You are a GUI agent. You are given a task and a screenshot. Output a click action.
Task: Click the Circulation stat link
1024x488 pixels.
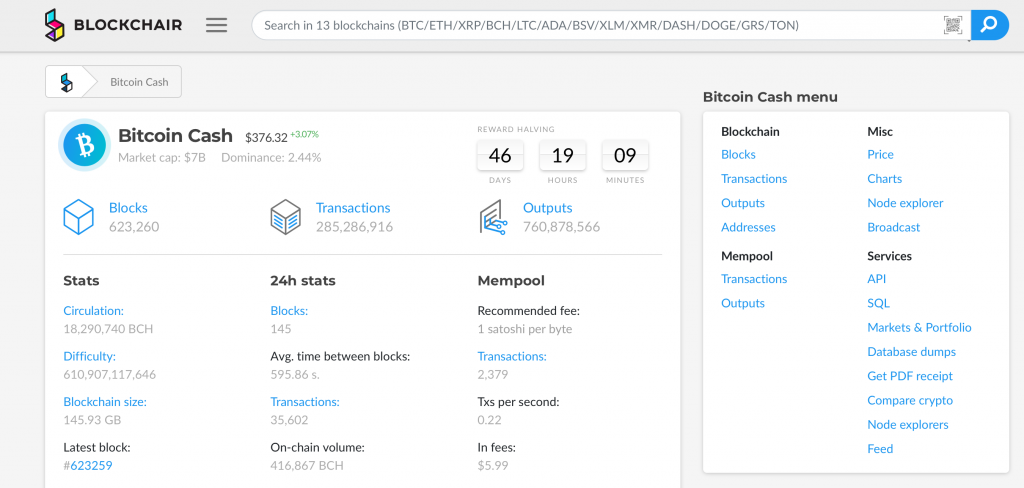[93, 311]
